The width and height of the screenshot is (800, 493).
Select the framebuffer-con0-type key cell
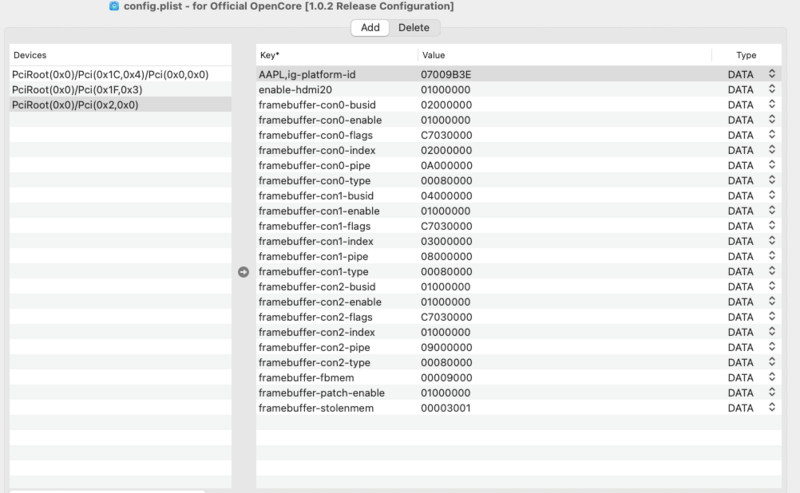tap(315, 181)
